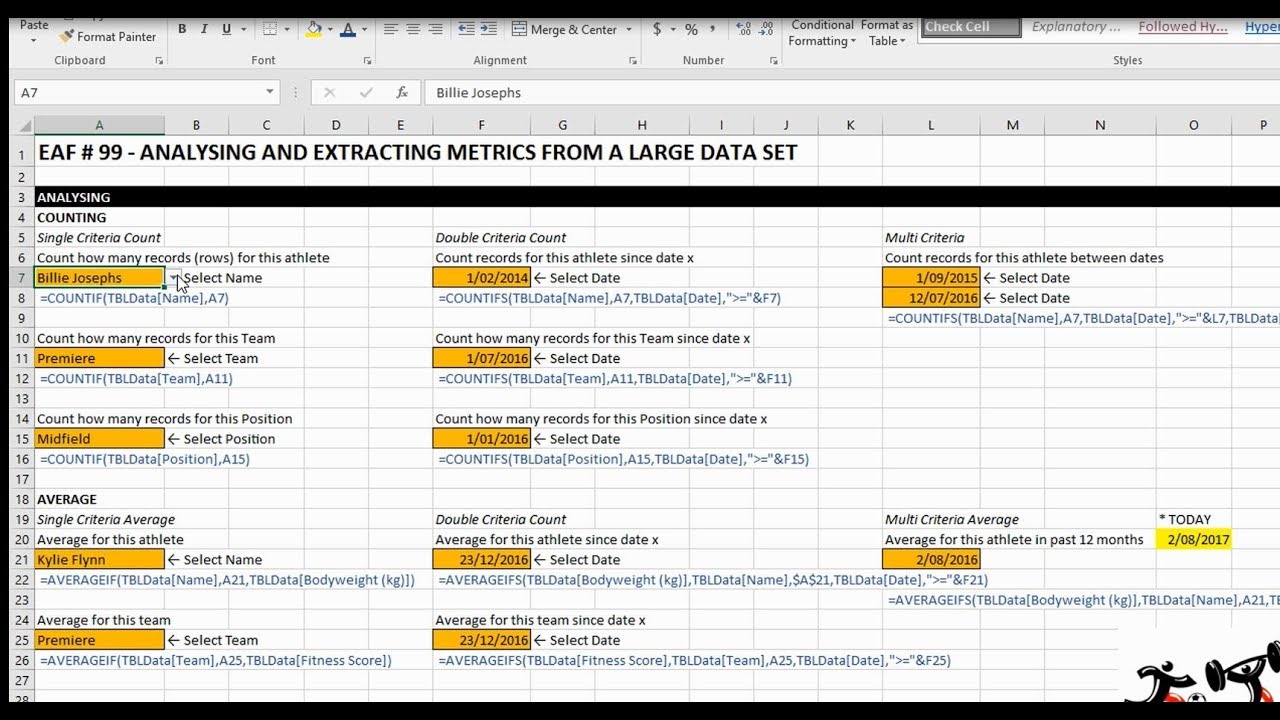
Task: Click Merge & Center
Action: pyautogui.click(x=565, y=30)
